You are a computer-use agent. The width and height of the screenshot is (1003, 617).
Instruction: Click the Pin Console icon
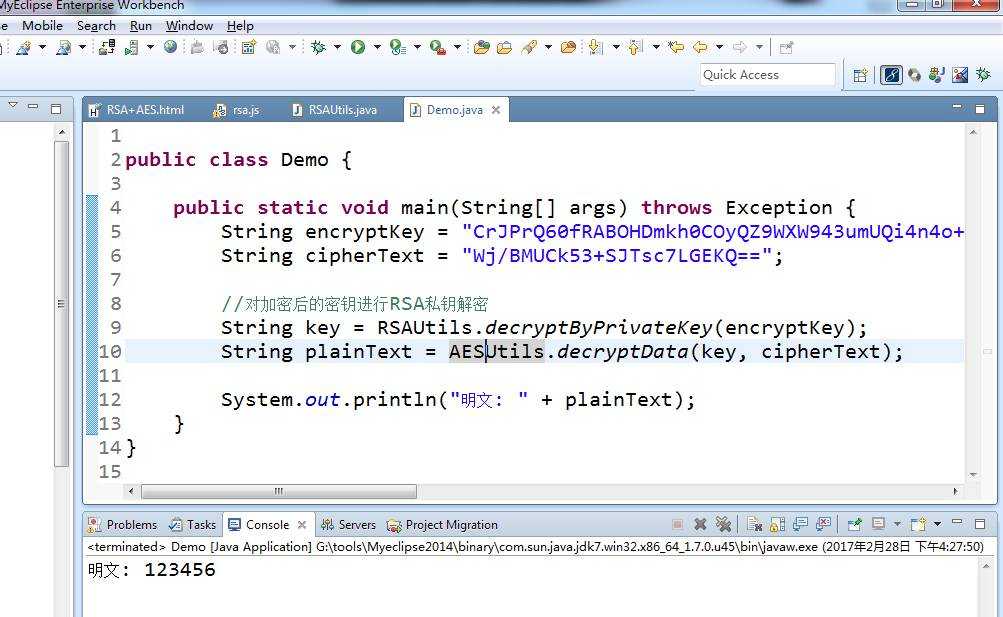tap(854, 524)
